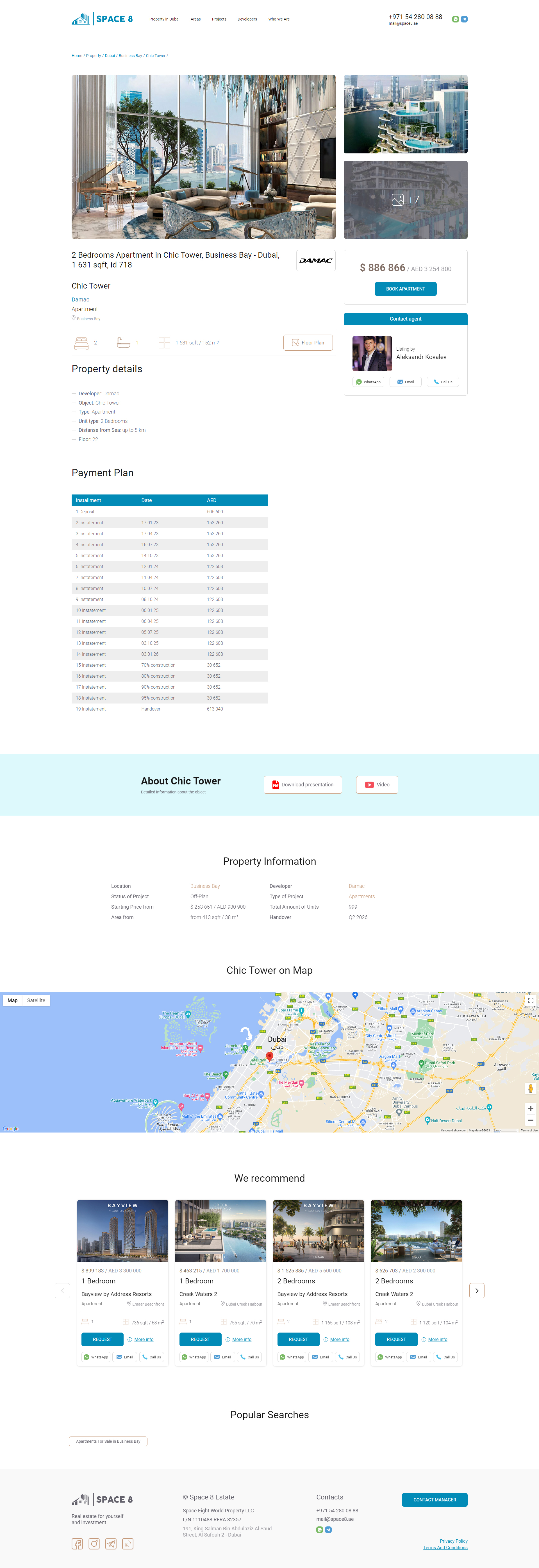Go to Chic Tower breadcrumb
This screenshot has height=1568, width=539.
[x=155, y=56]
